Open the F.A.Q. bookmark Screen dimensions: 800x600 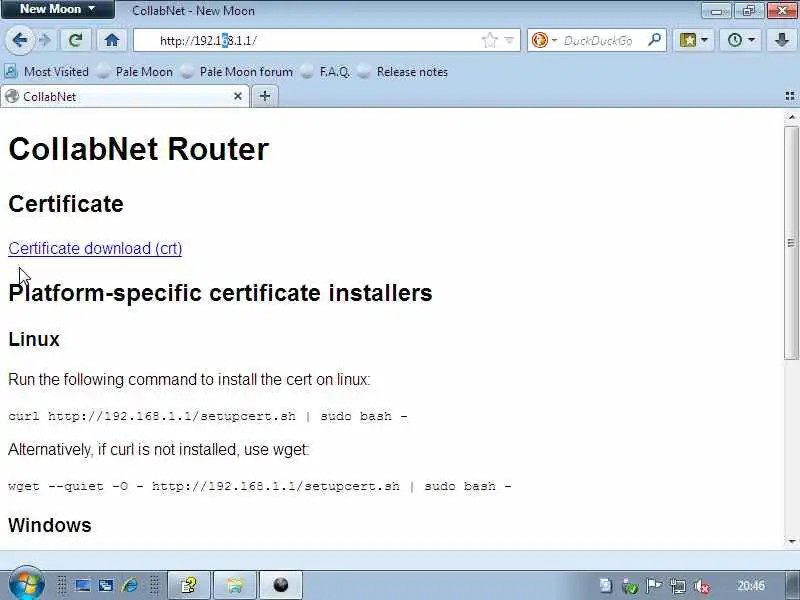pyautogui.click(x=326, y=72)
